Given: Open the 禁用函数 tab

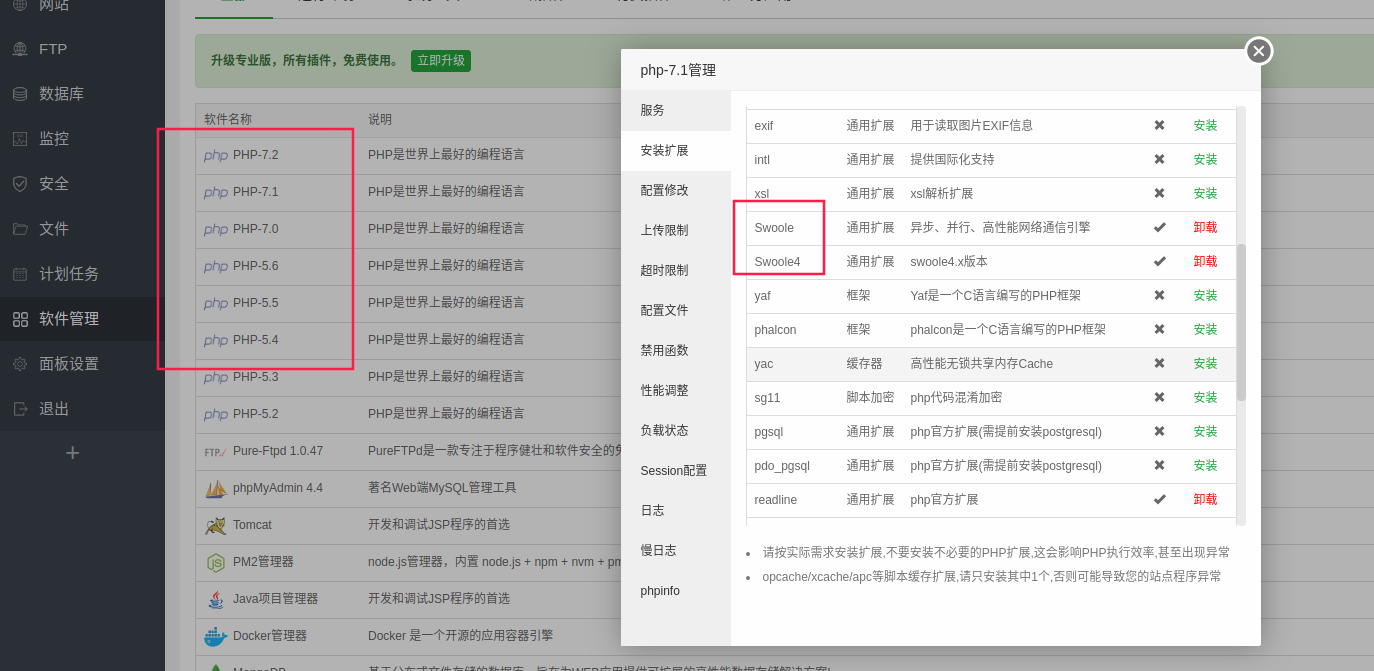Looking at the screenshot, I should click(676, 350).
